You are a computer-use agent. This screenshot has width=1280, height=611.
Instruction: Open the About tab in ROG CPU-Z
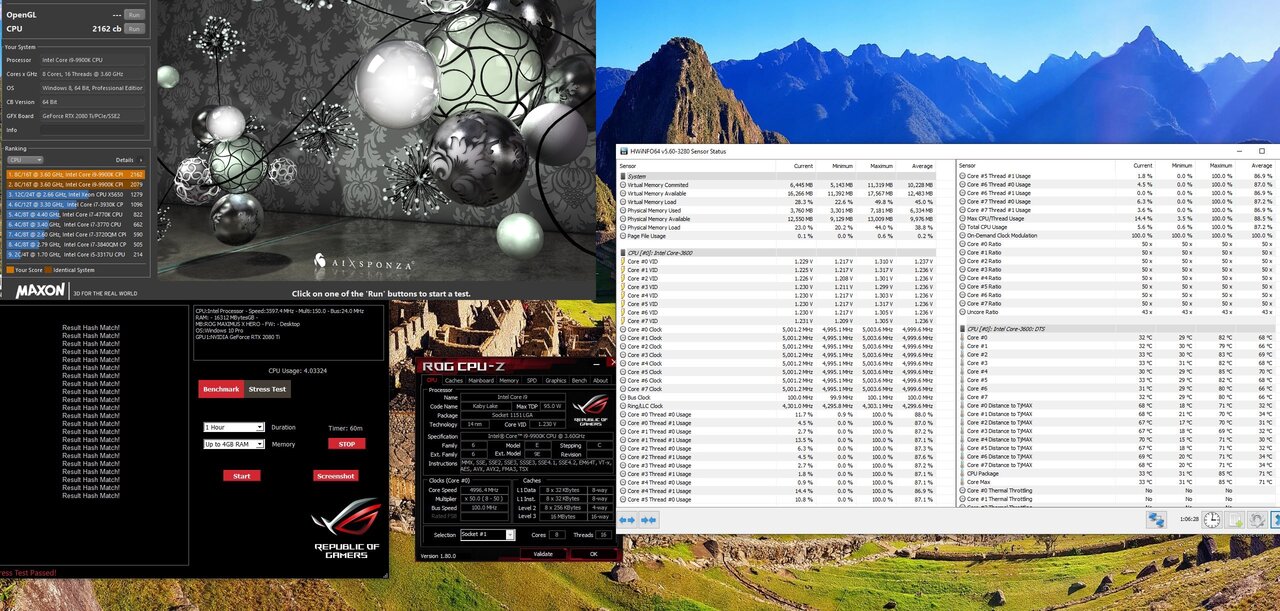coord(600,380)
